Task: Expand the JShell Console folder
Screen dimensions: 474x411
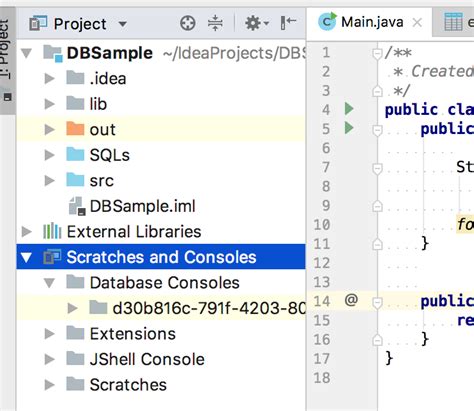Action: pos(50,359)
